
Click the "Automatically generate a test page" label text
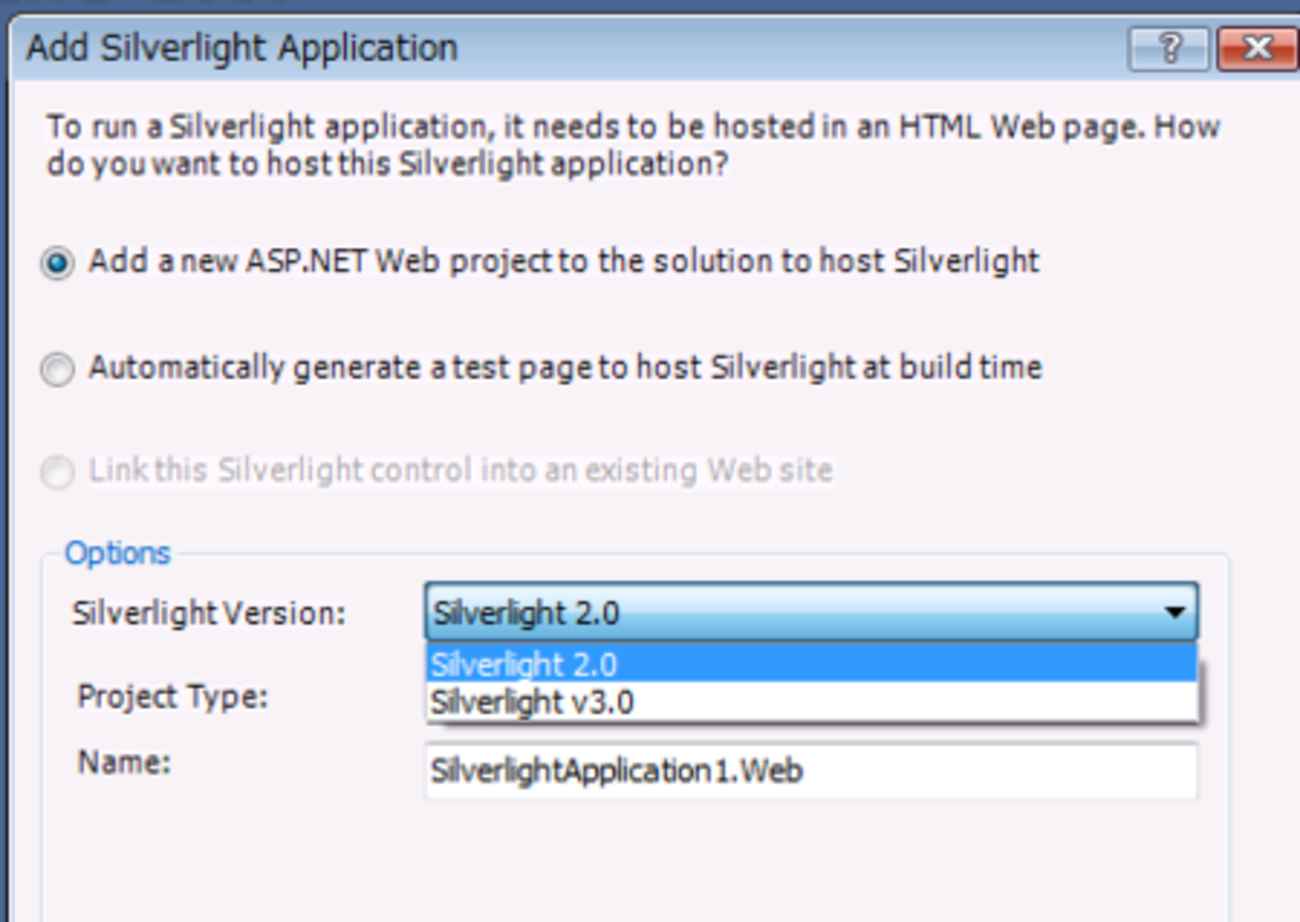pos(565,367)
